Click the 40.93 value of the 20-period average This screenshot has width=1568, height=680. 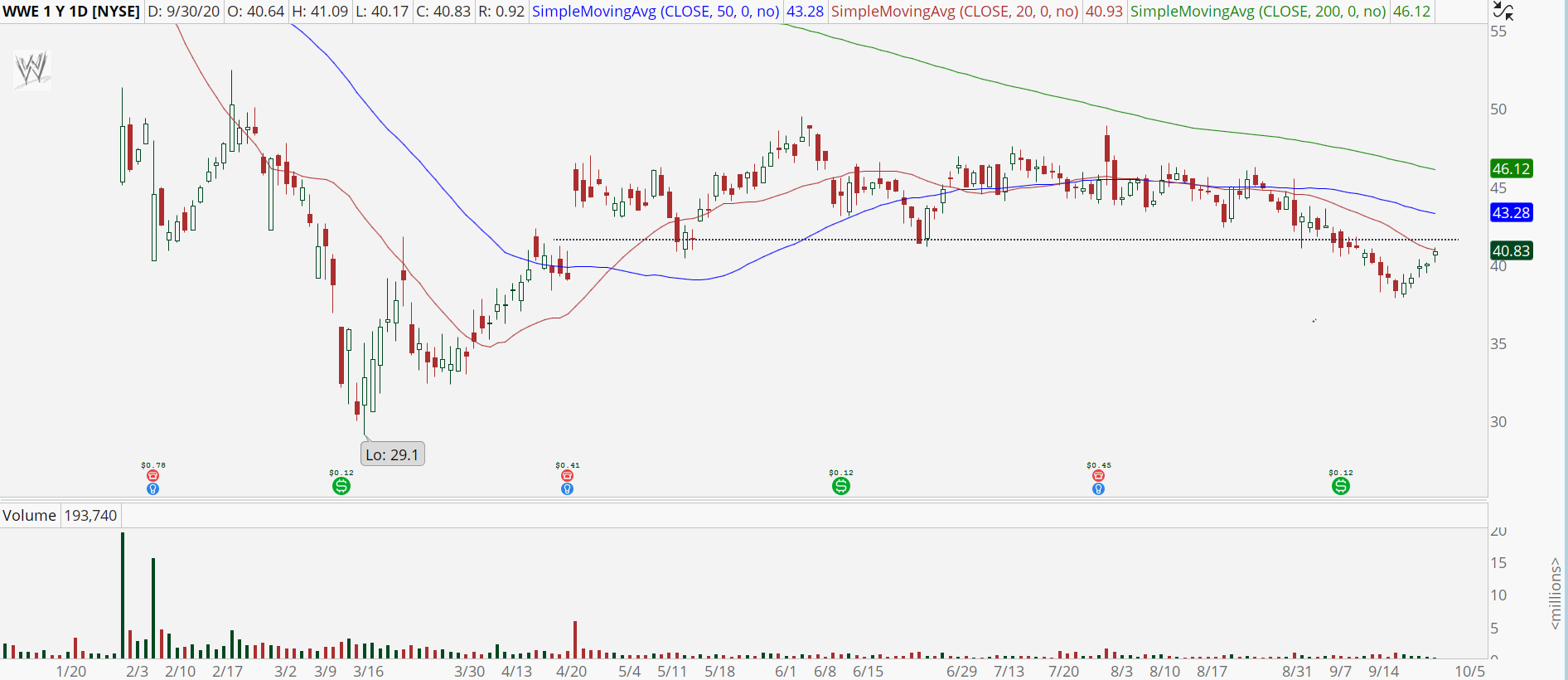[x=1105, y=12]
